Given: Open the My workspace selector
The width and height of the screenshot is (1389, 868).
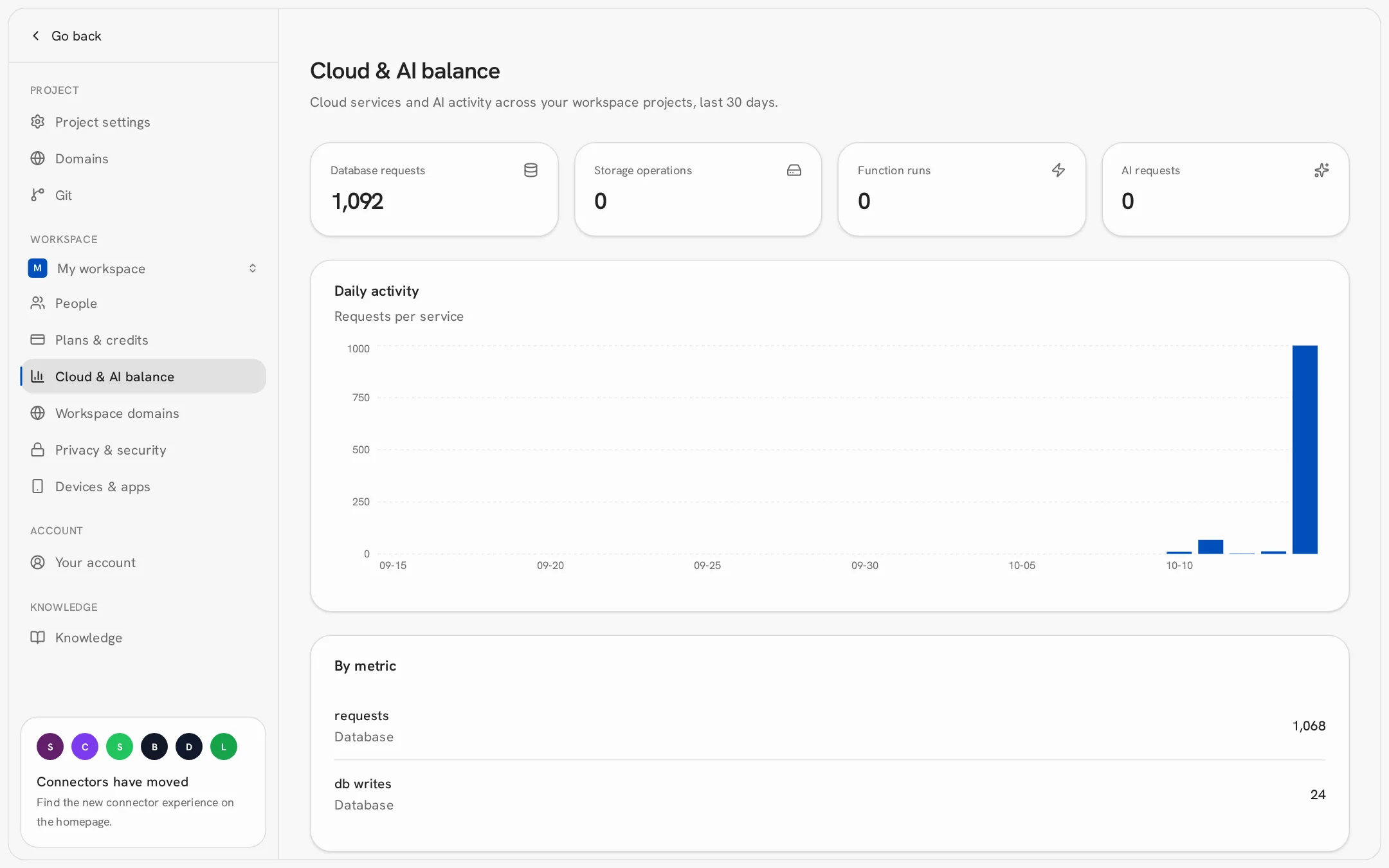Looking at the screenshot, I should point(143,268).
